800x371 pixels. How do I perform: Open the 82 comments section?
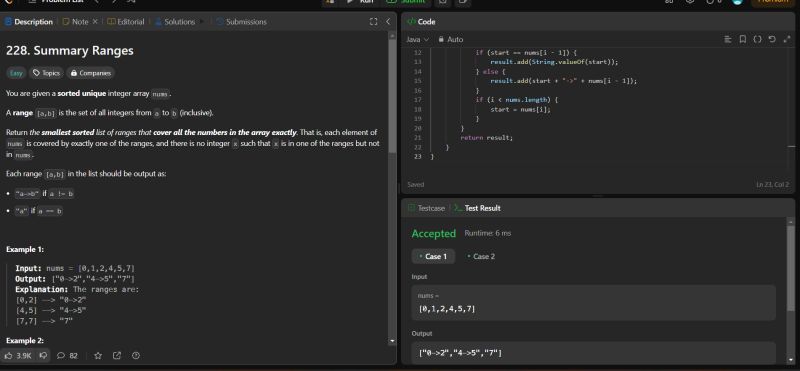[67, 356]
